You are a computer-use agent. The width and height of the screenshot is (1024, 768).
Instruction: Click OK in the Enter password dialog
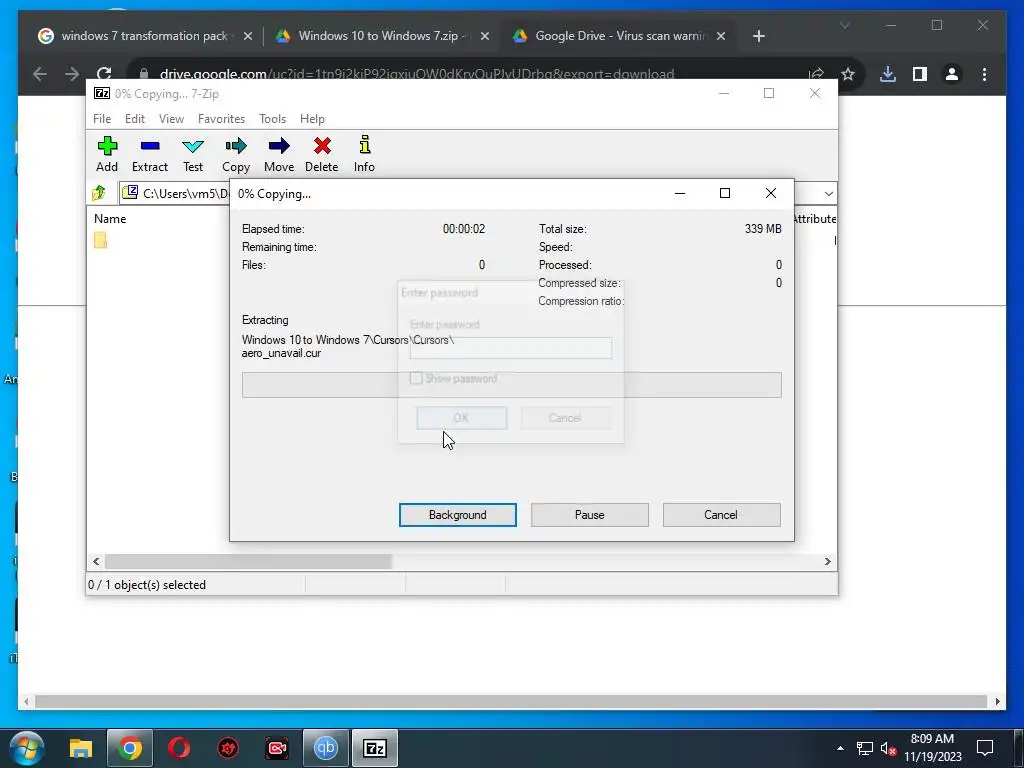(462, 418)
